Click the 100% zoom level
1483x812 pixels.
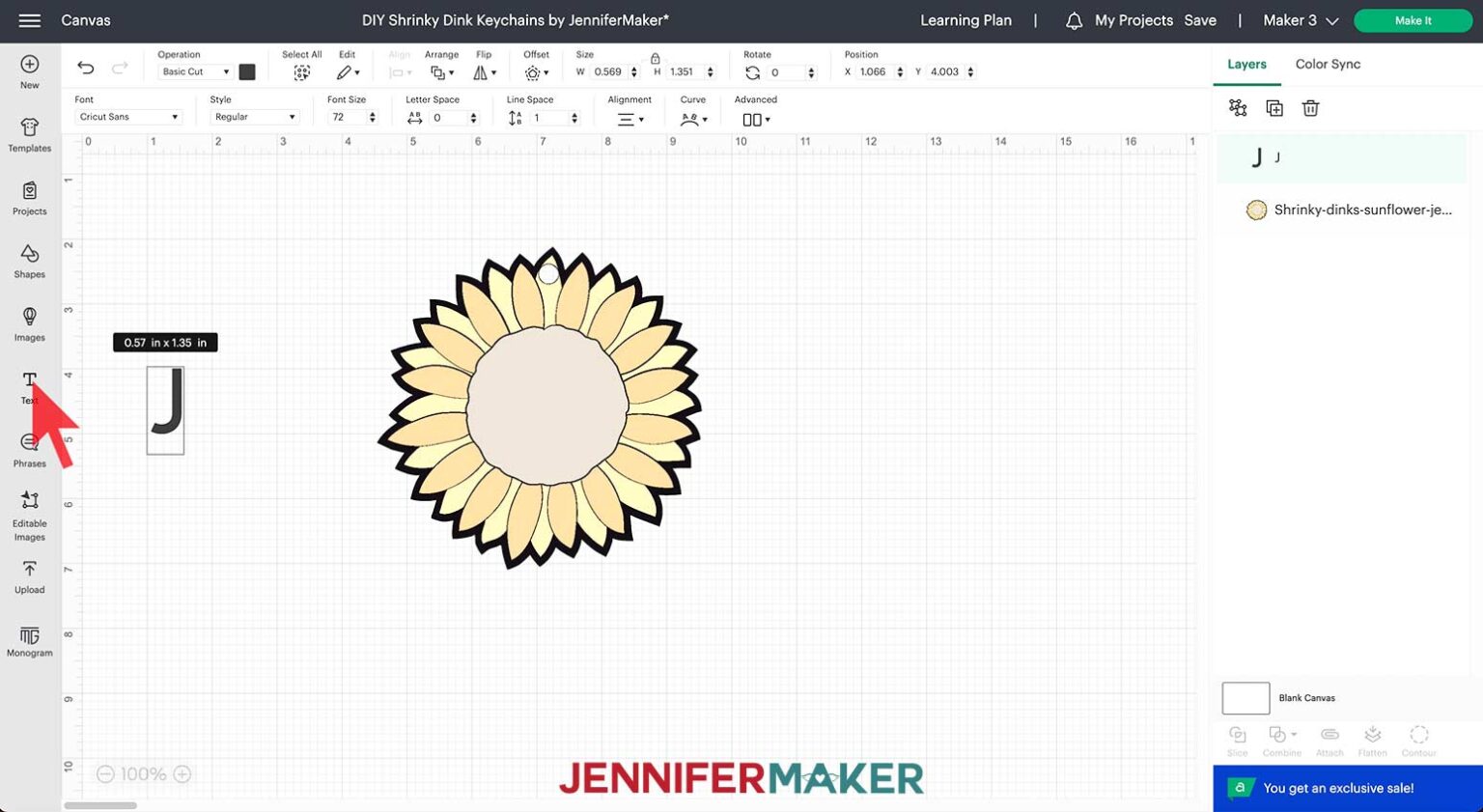click(143, 774)
